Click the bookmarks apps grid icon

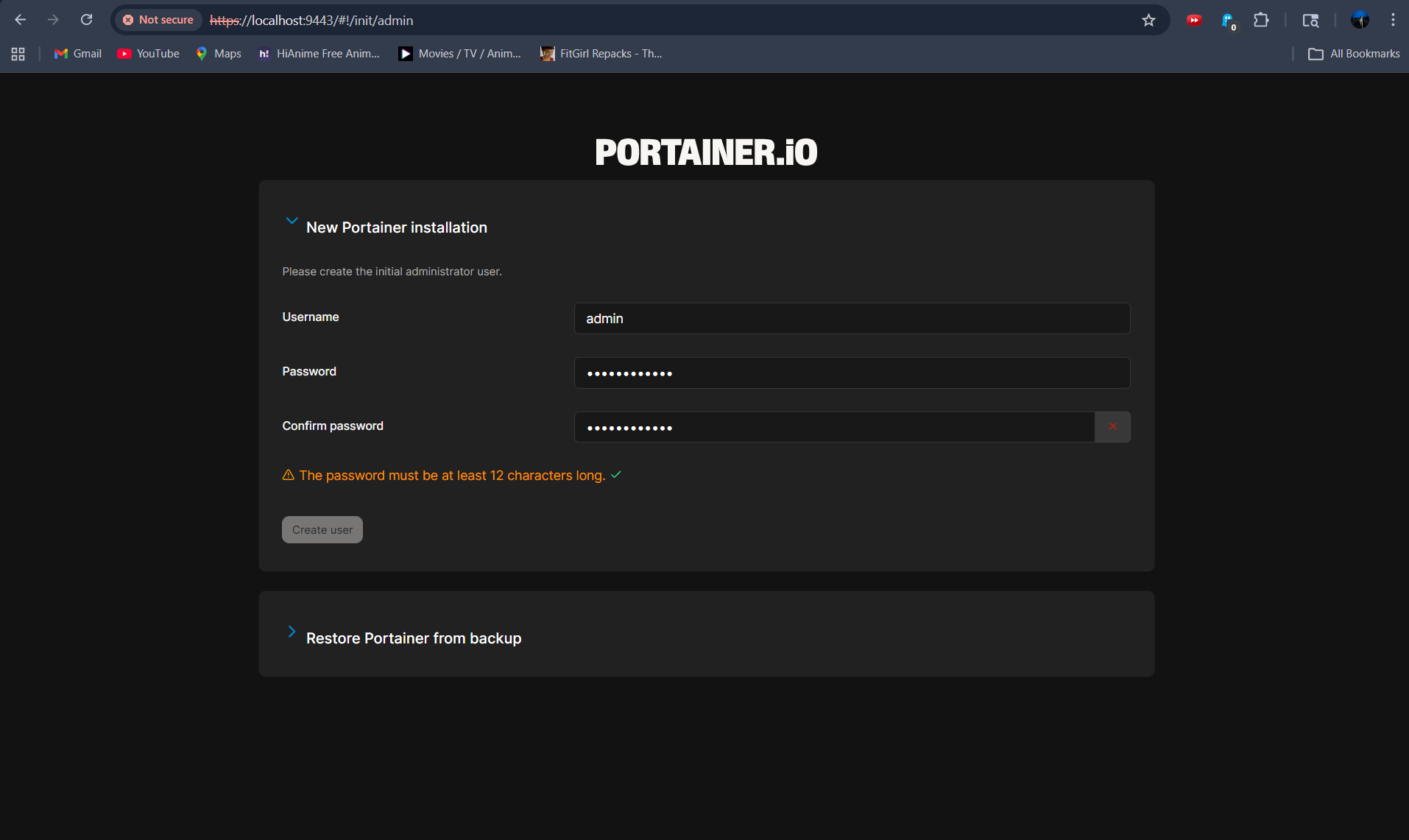(x=18, y=53)
